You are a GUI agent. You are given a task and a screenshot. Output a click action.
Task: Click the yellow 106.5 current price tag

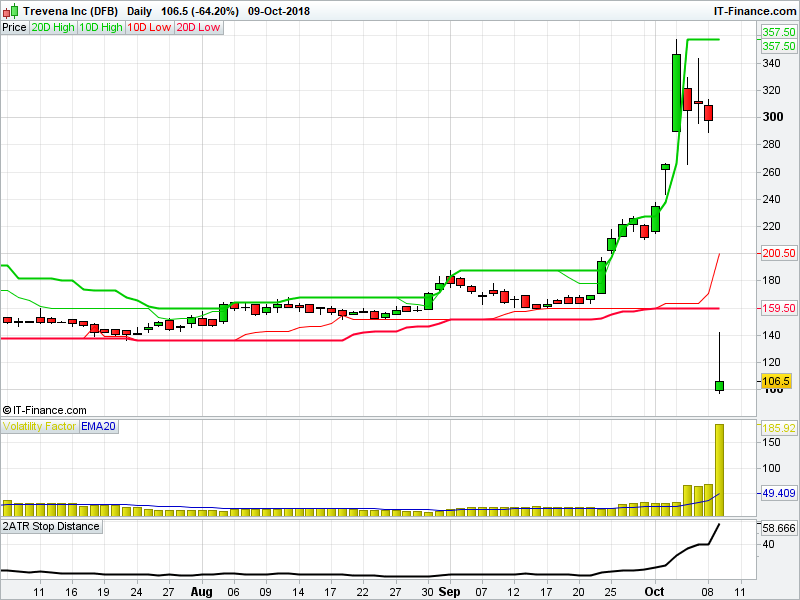pyautogui.click(x=776, y=381)
